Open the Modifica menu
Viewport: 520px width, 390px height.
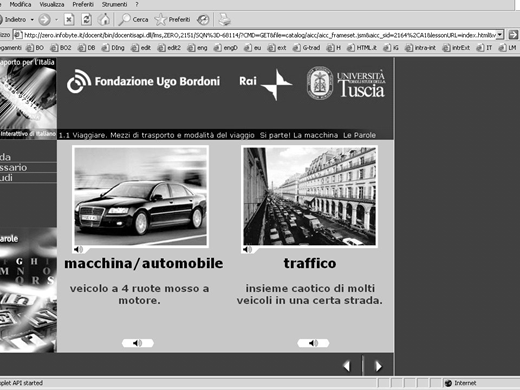pyautogui.click(x=20, y=5)
